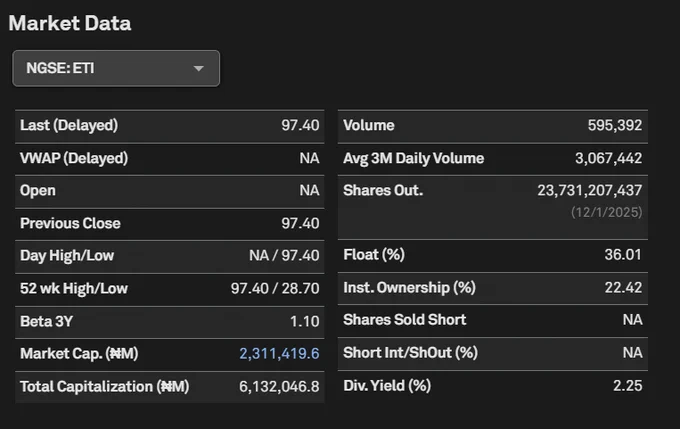This screenshot has height=429, width=680.
Task: Open the Market Cap value link 2,311,419.6
Action: [x=279, y=354]
